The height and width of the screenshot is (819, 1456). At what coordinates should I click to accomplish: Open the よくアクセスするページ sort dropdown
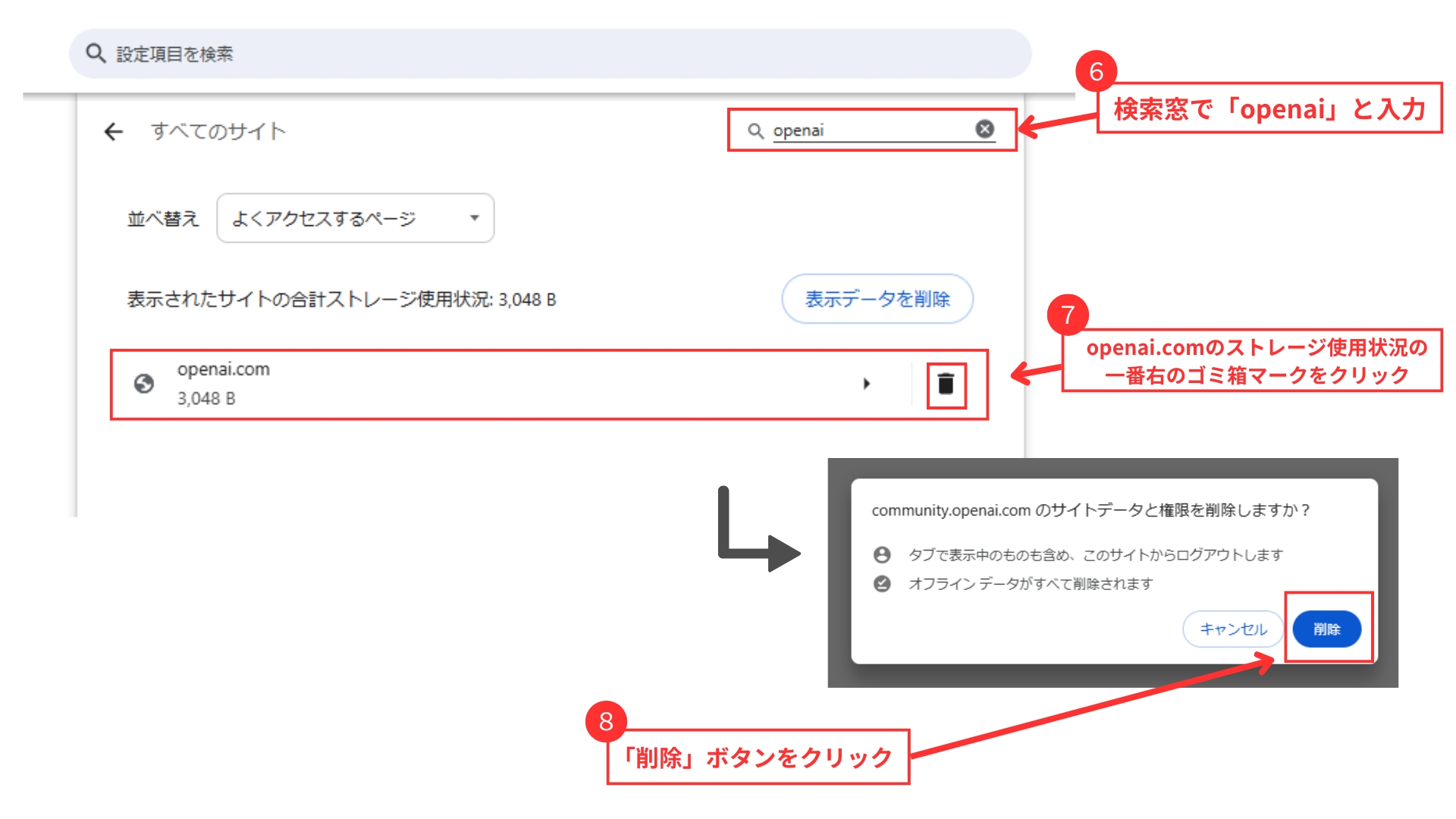[356, 218]
